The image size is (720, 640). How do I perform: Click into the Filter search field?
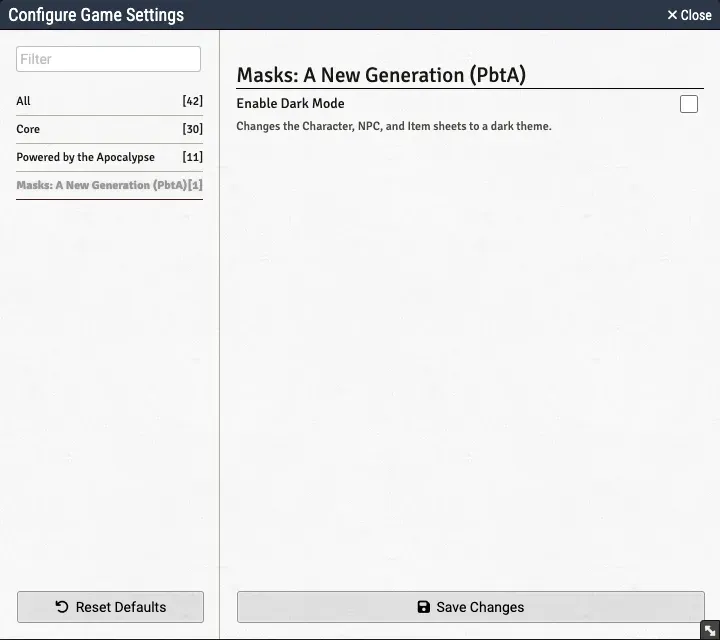(108, 59)
